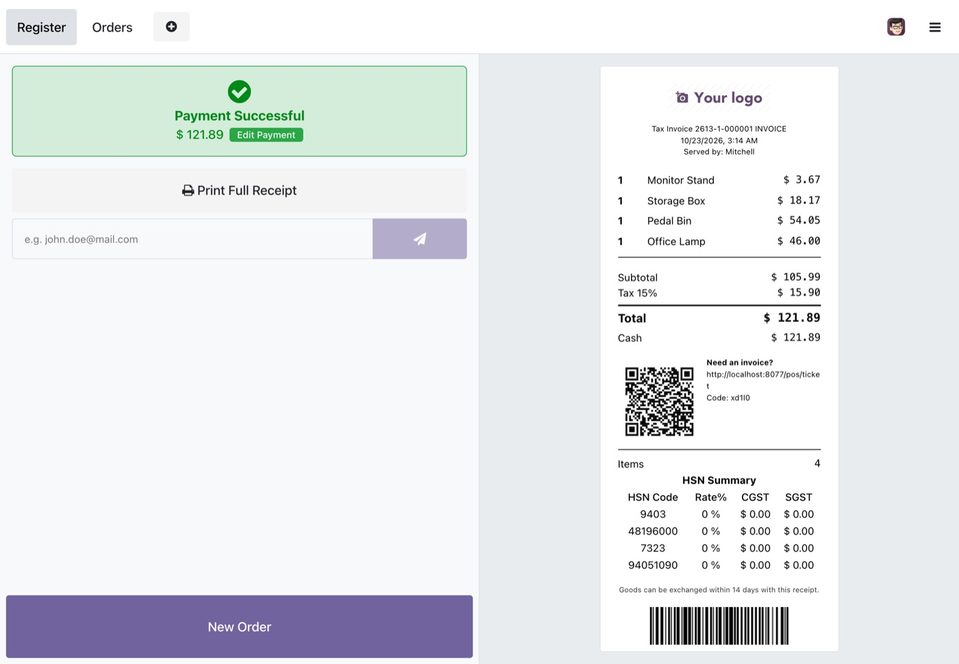
Task: Focus the email address input field
Action: 192,239
